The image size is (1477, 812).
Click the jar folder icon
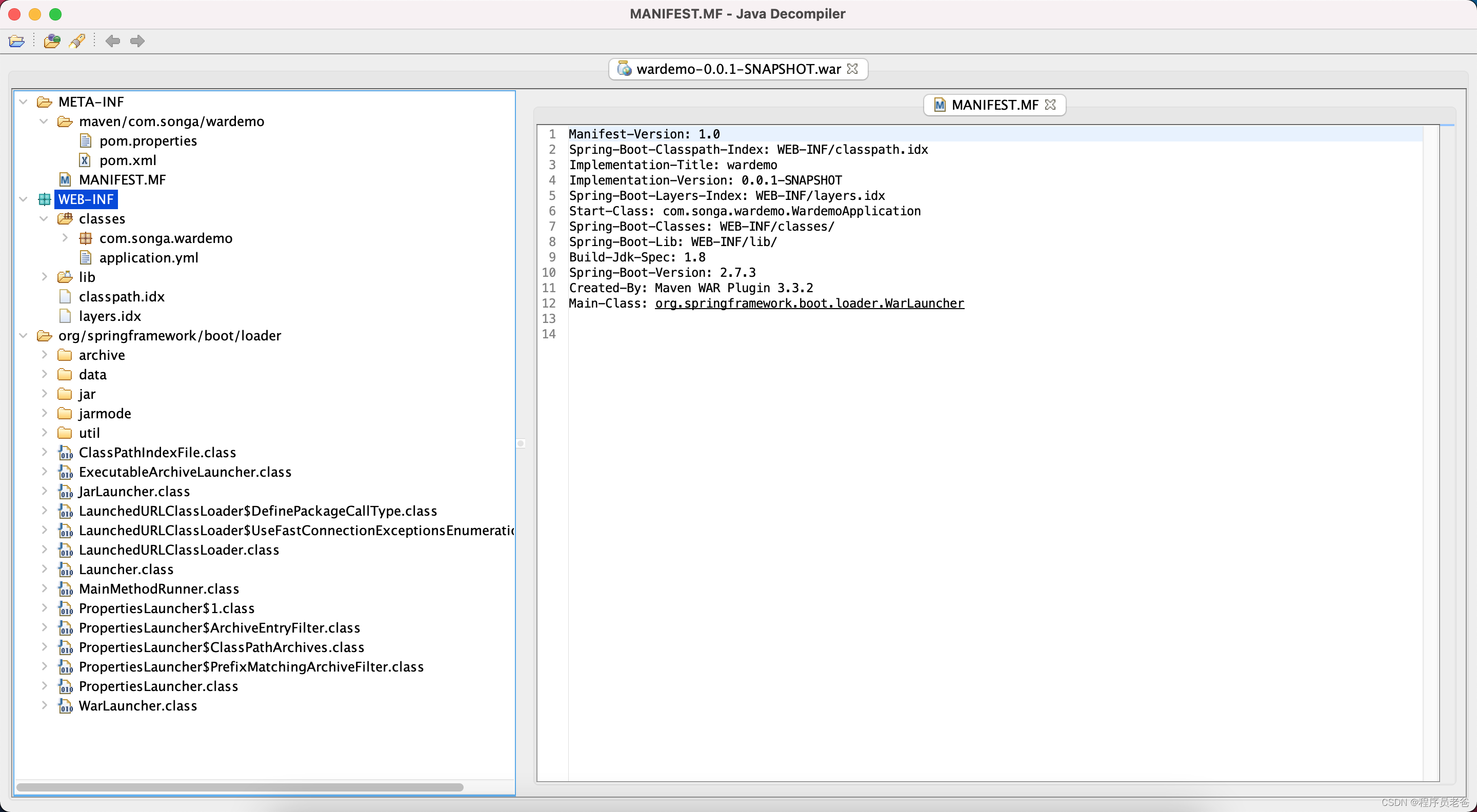pyautogui.click(x=65, y=394)
